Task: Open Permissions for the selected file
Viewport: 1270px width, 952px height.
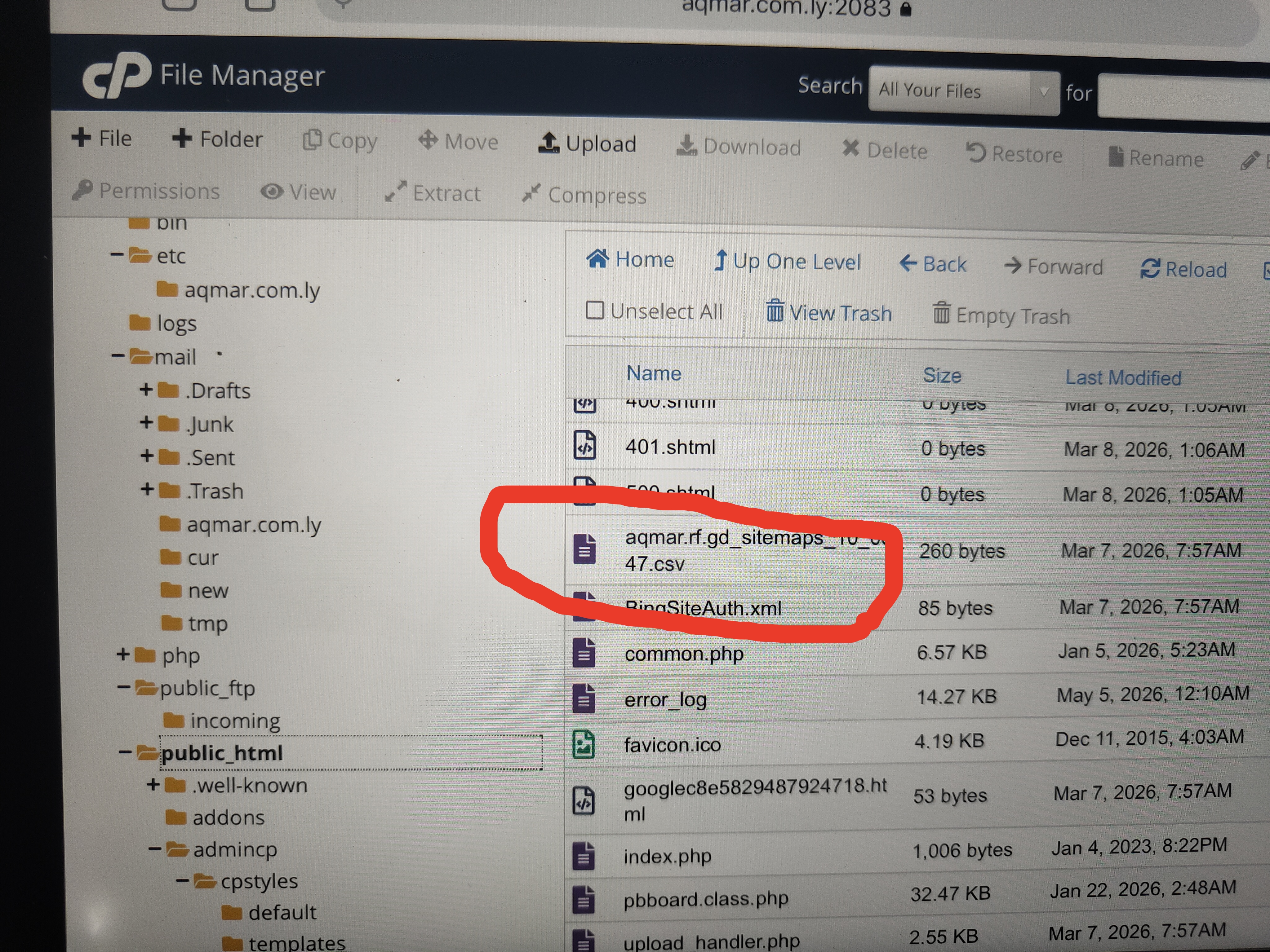Action: coord(146,191)
